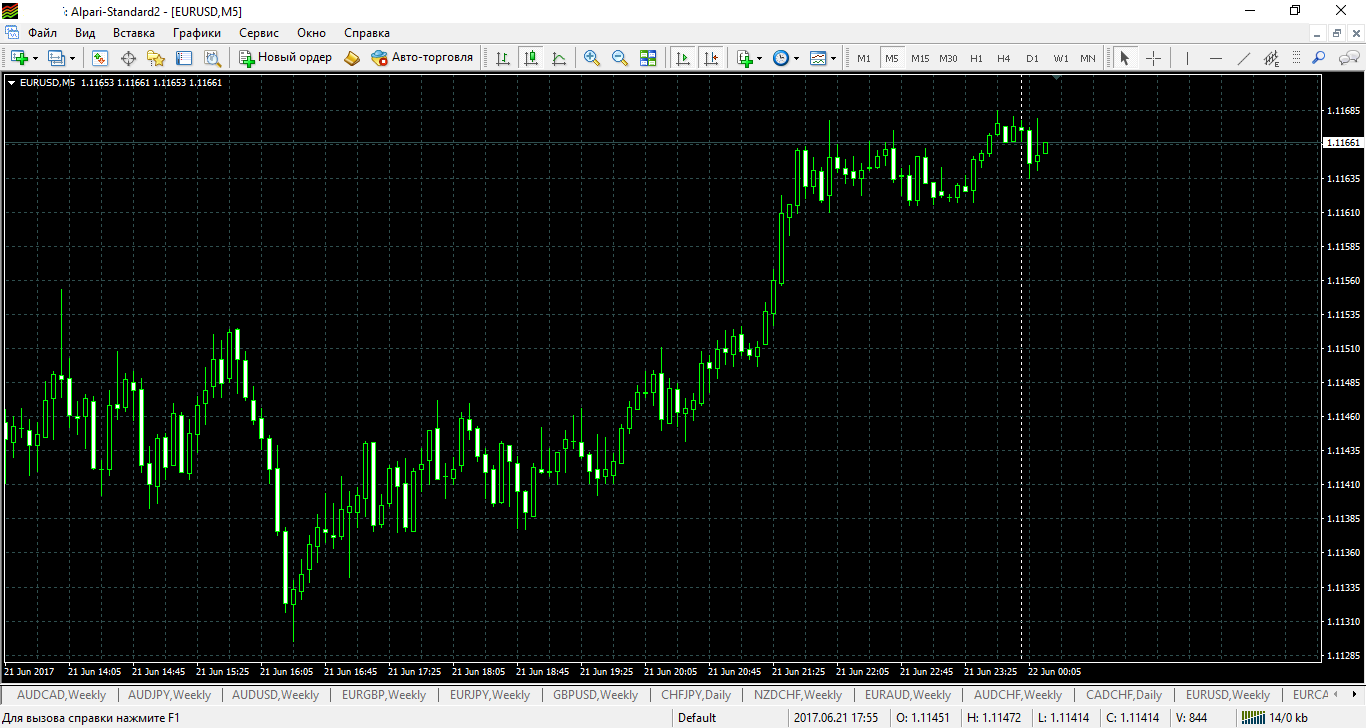
Task: Open the Data Window crosshair-circle icon
Action: [128, 58]
